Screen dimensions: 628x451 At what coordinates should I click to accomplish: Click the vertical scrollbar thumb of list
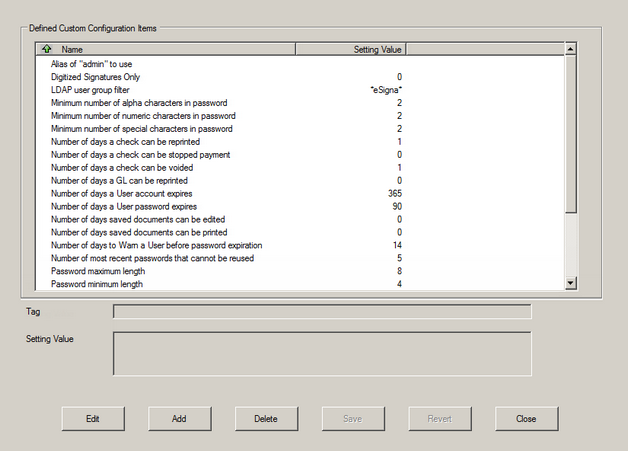[x=570, y=134]
